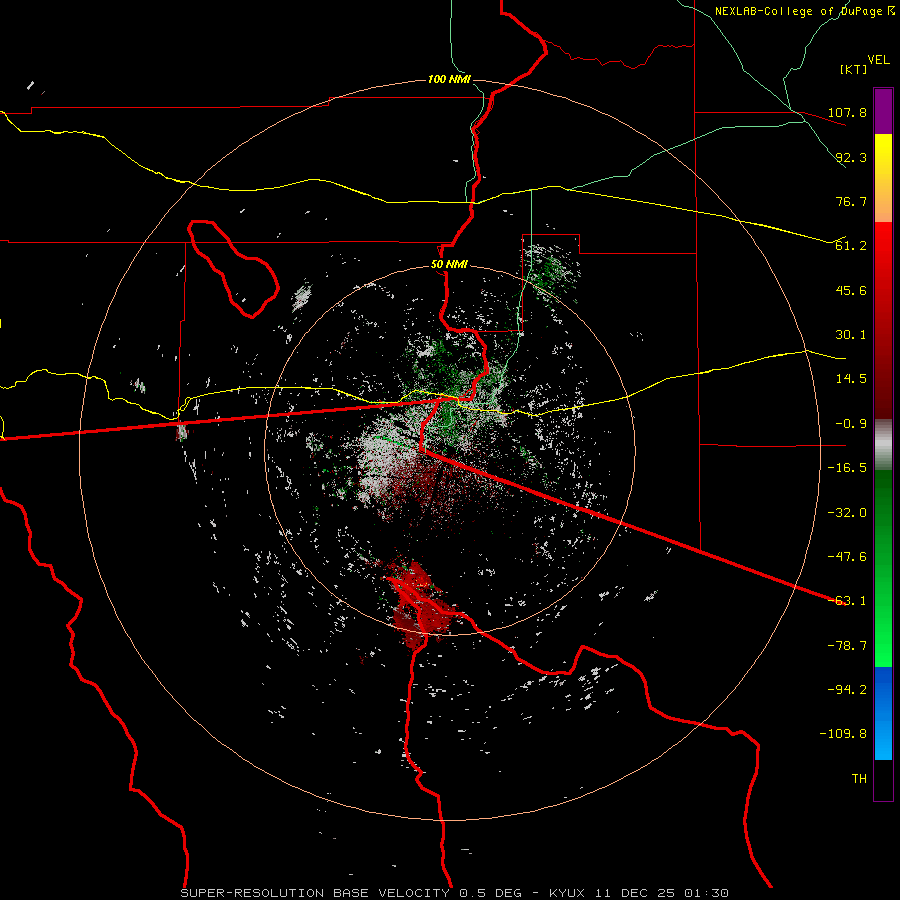
Task: Click the TH legend label
Action: click(859, 779)
